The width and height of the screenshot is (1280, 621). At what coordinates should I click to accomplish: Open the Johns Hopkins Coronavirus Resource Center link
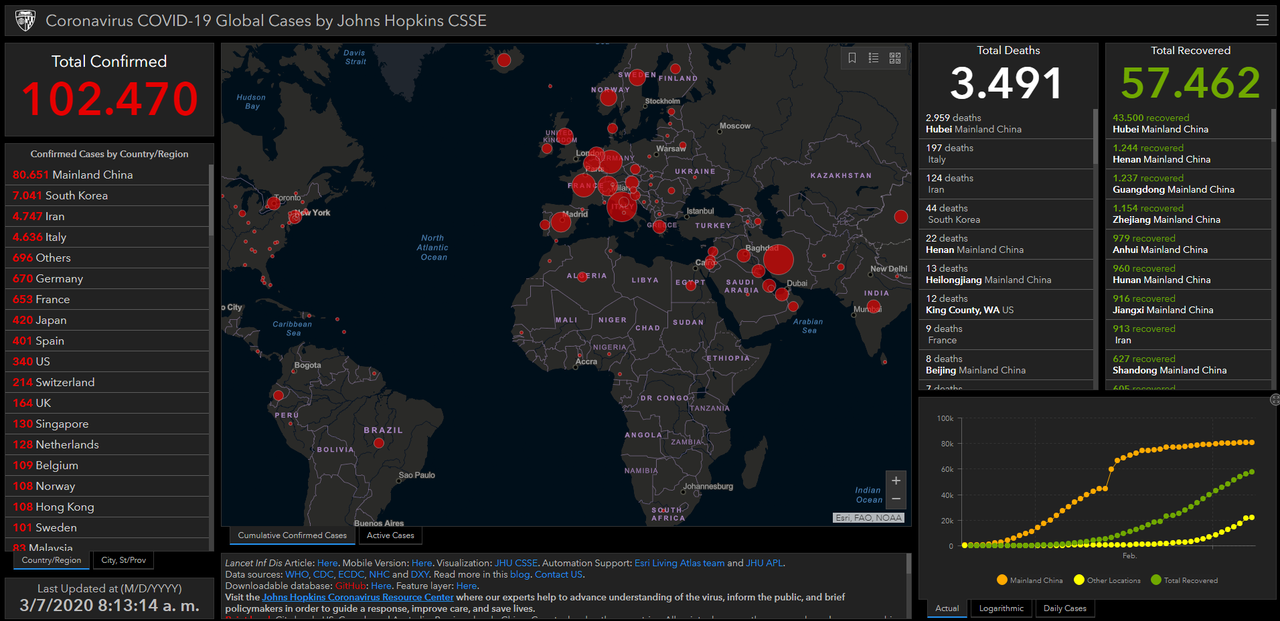click(358, 597)
